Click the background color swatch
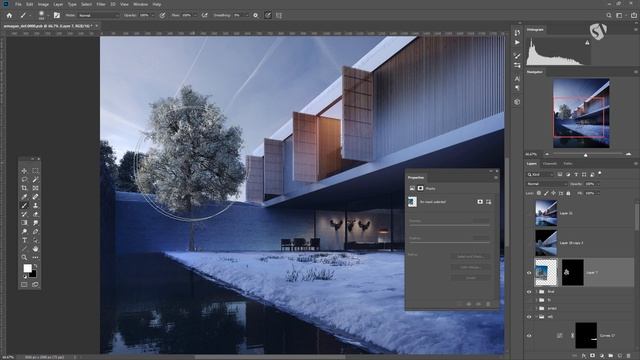This screenshot has width=640, height=360. click(33, 274)
